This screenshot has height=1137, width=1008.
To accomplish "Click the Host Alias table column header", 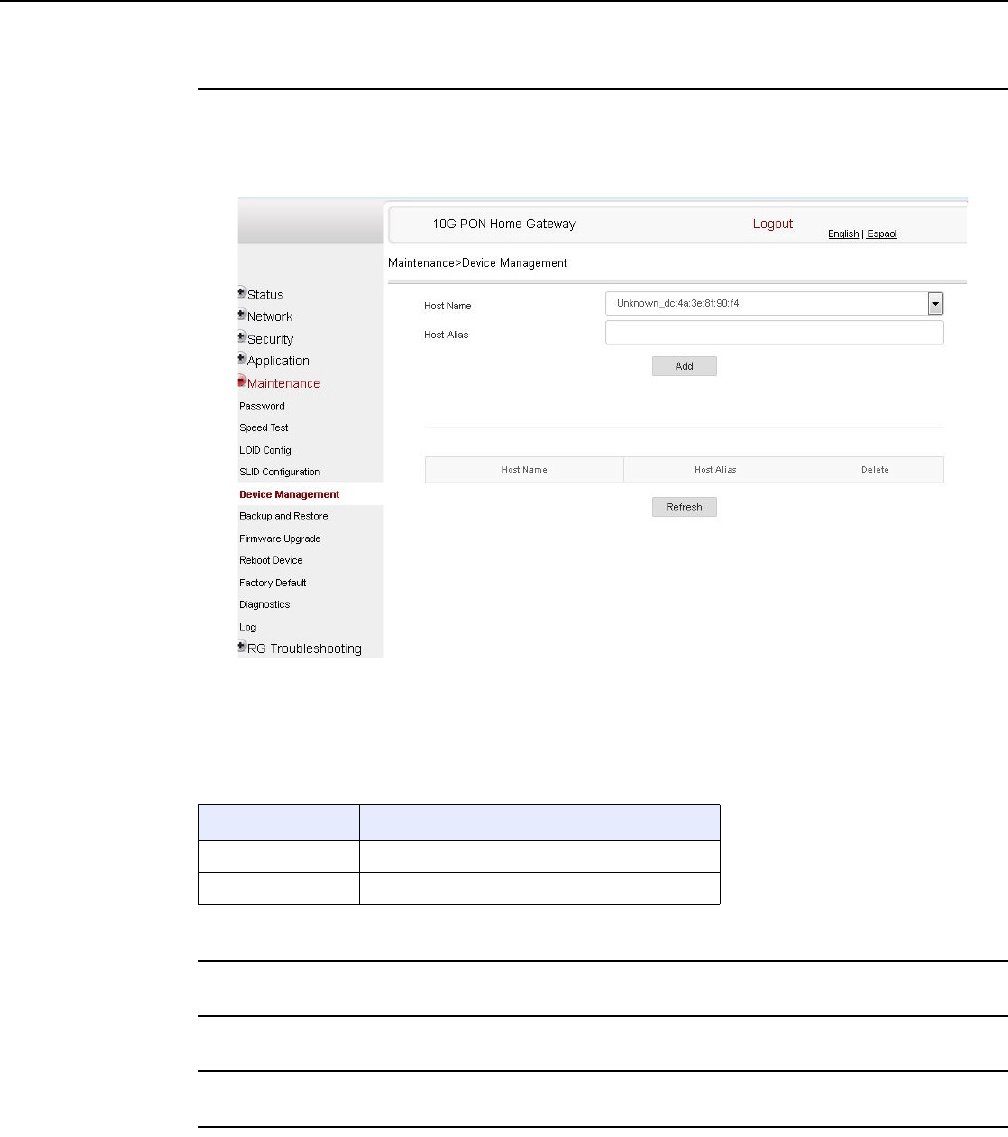I will point(715,470).
